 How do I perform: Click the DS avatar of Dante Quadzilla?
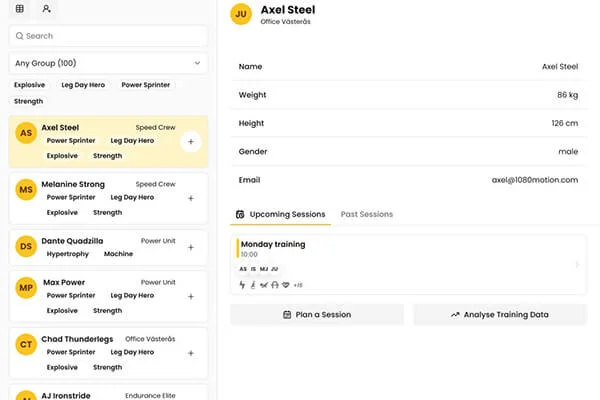pyautogui.click(x=26, y=246)
